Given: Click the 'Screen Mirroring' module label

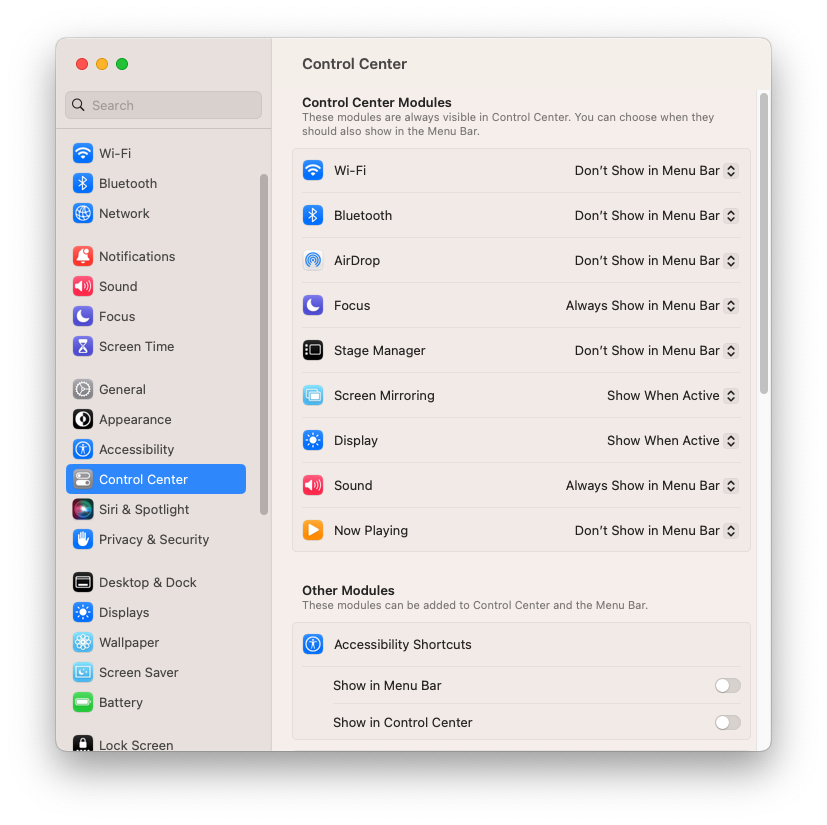Looking at the screenshot, I should [384, 396].
